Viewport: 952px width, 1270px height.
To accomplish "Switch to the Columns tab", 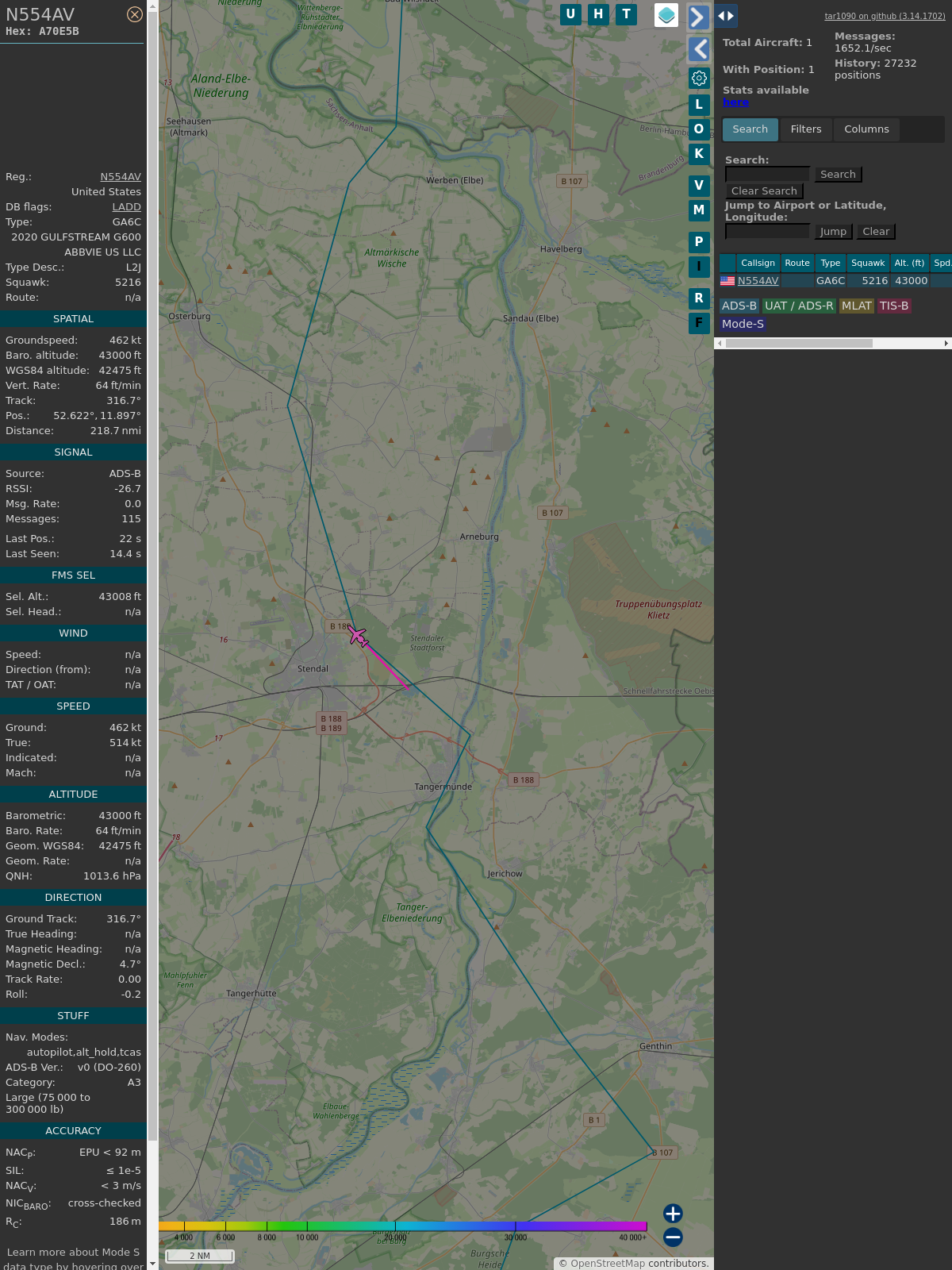I will pos(866,129).
